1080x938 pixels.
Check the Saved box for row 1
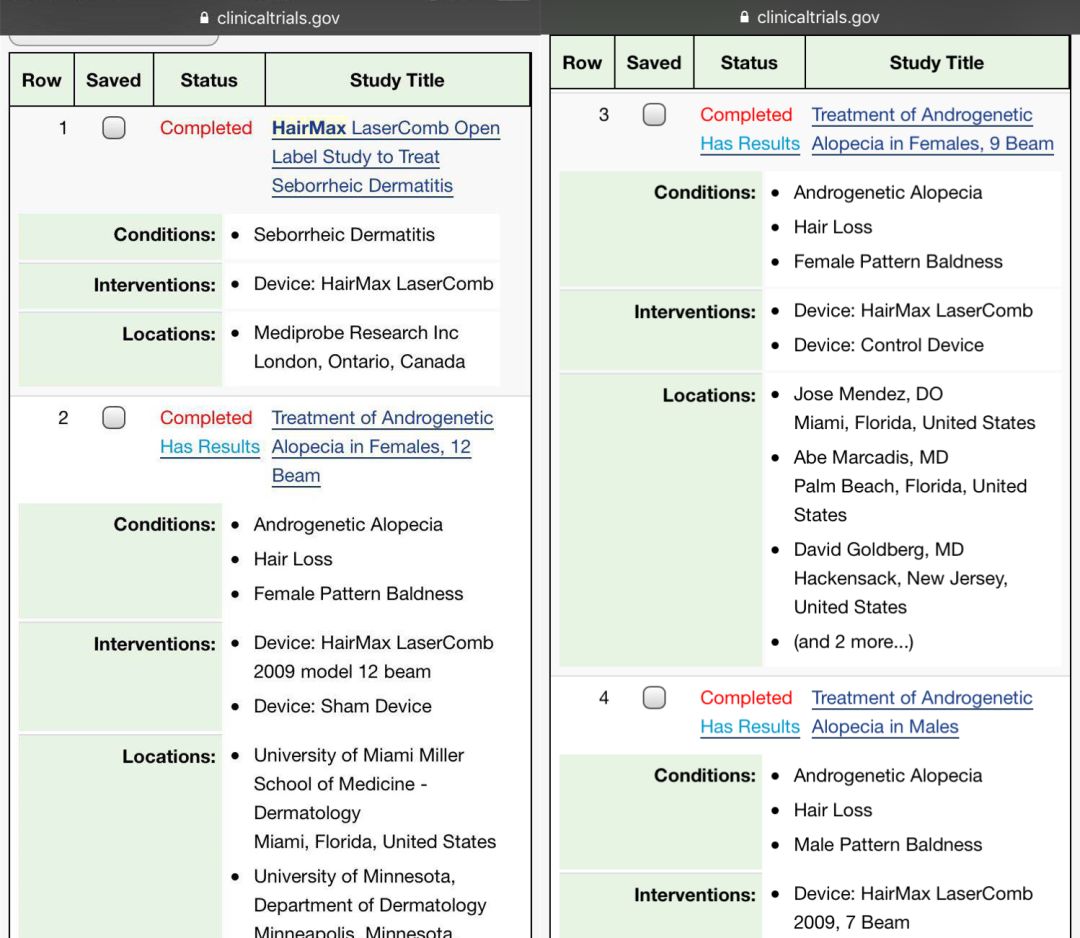[114, 127]
